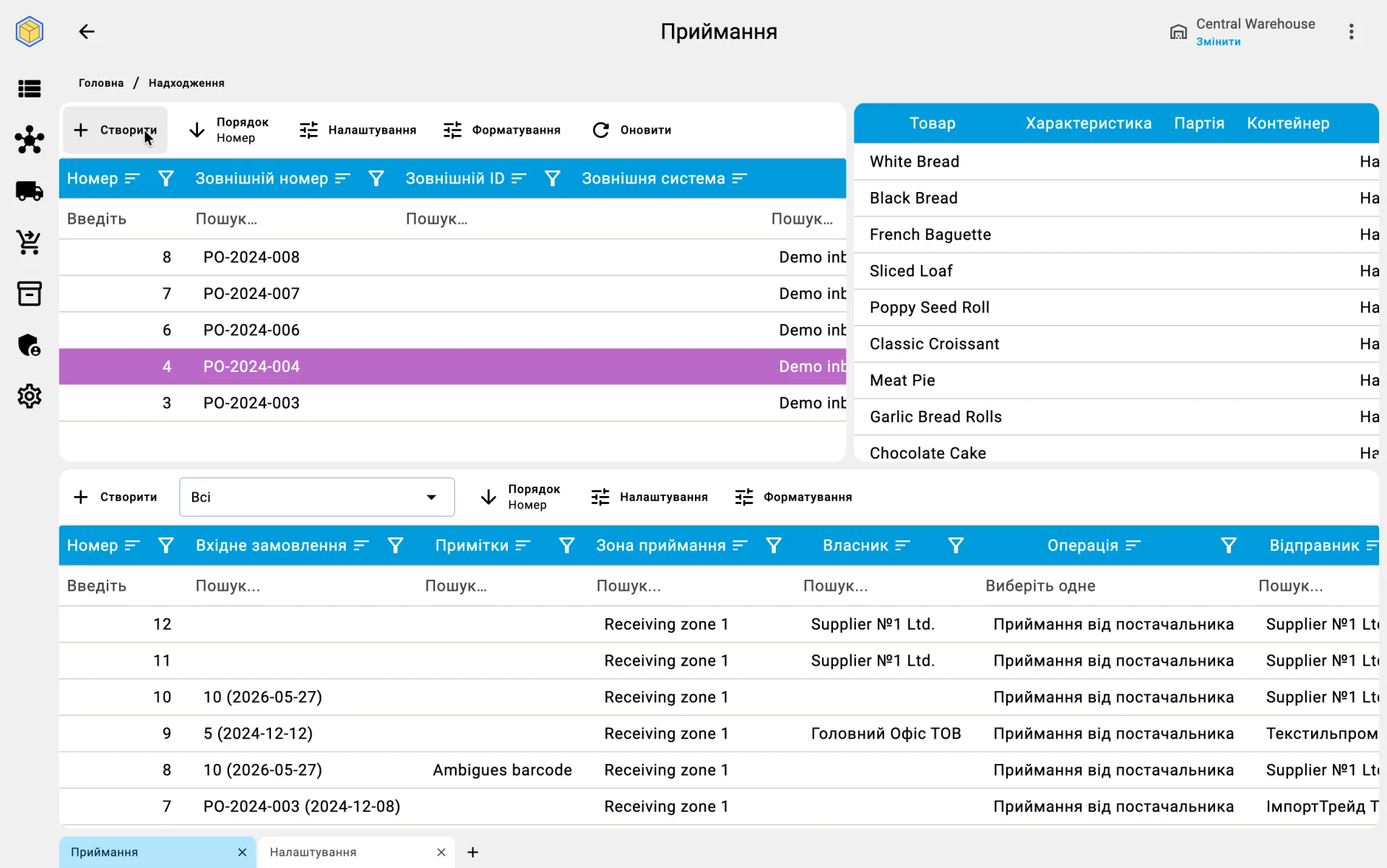This screenshot has width=1387, height=868.
Task: Open the list view sidebar icon
Action: coord(30,89)
